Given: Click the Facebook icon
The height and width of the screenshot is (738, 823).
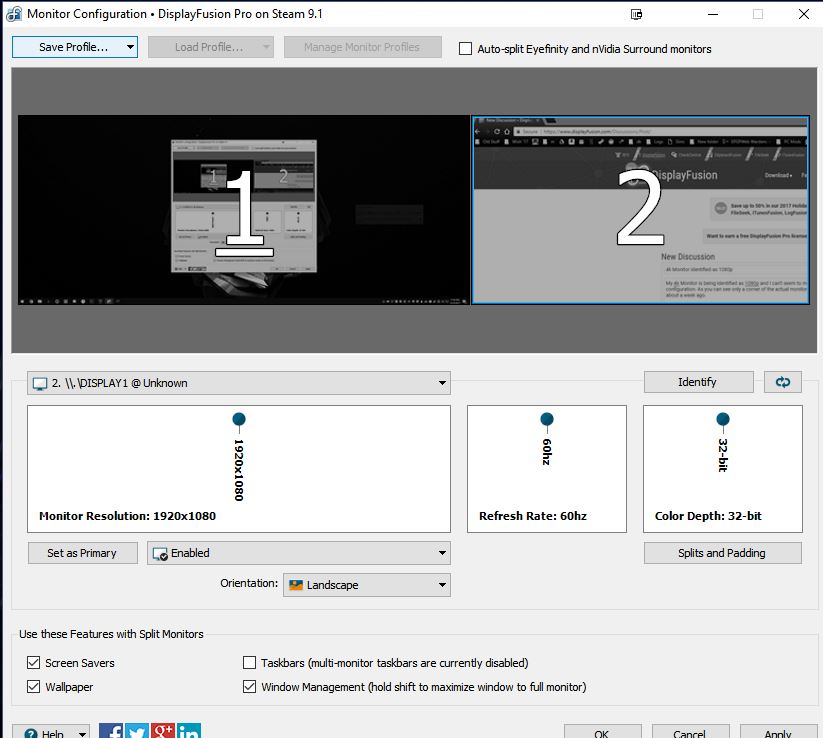Looking at the screenshot, I should 111,732.
